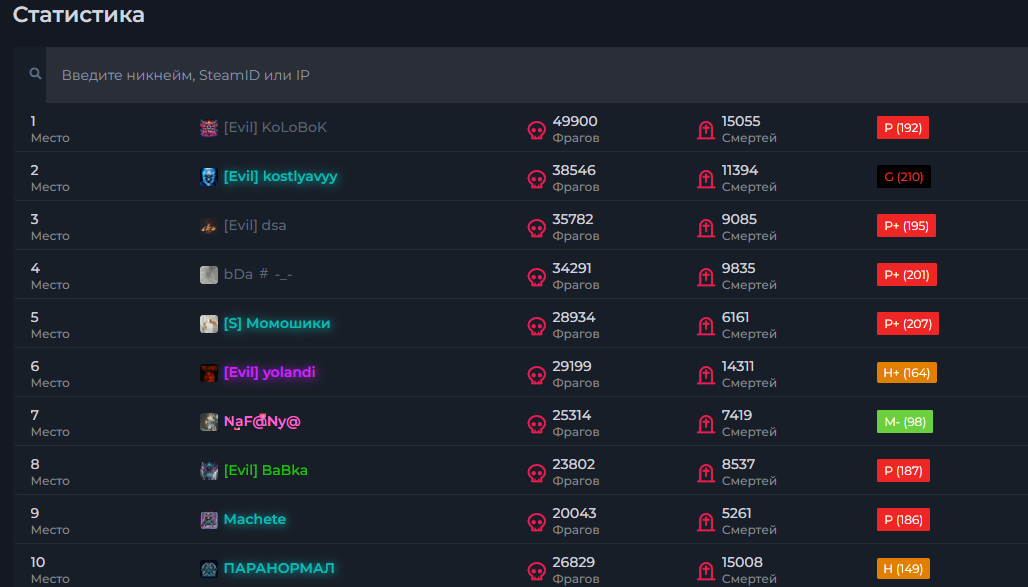Click the avatar beside [Evil] BaBka
This screenshot has width=1028, height=587.
coord(209,471)
